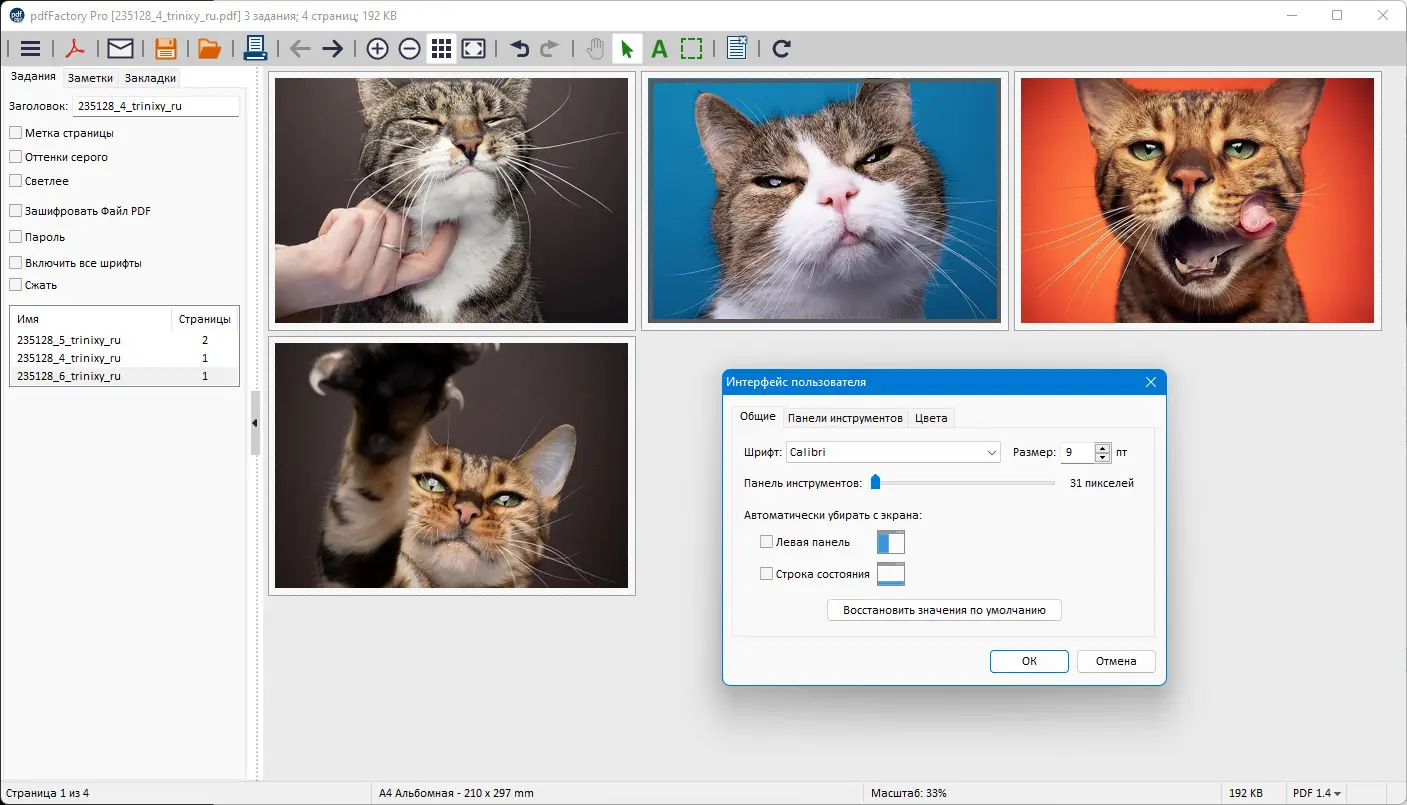Select job 235128_6_trinixy_ru in the list
Image resolution: width=1407 pixels, height=805 pixels.
124,376
